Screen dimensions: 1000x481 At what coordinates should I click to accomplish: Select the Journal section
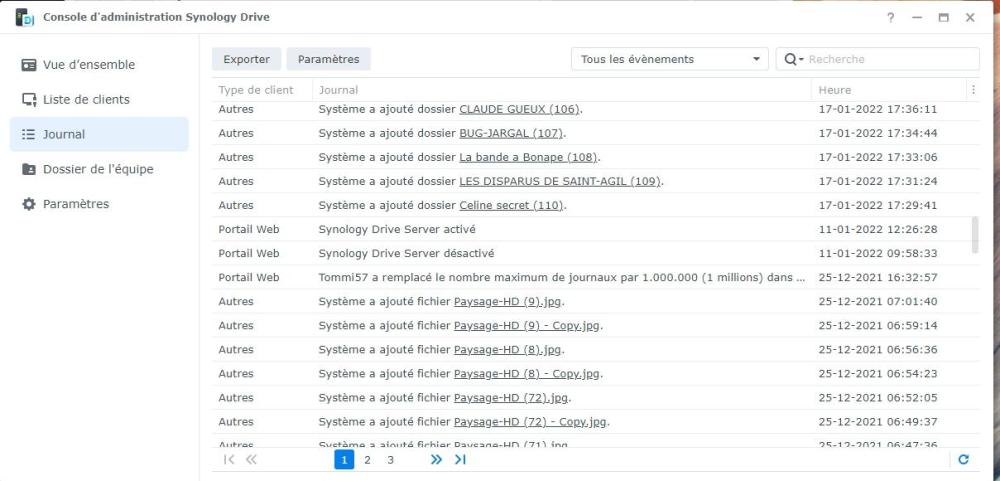pyautogui.click(x=99, y=135)
